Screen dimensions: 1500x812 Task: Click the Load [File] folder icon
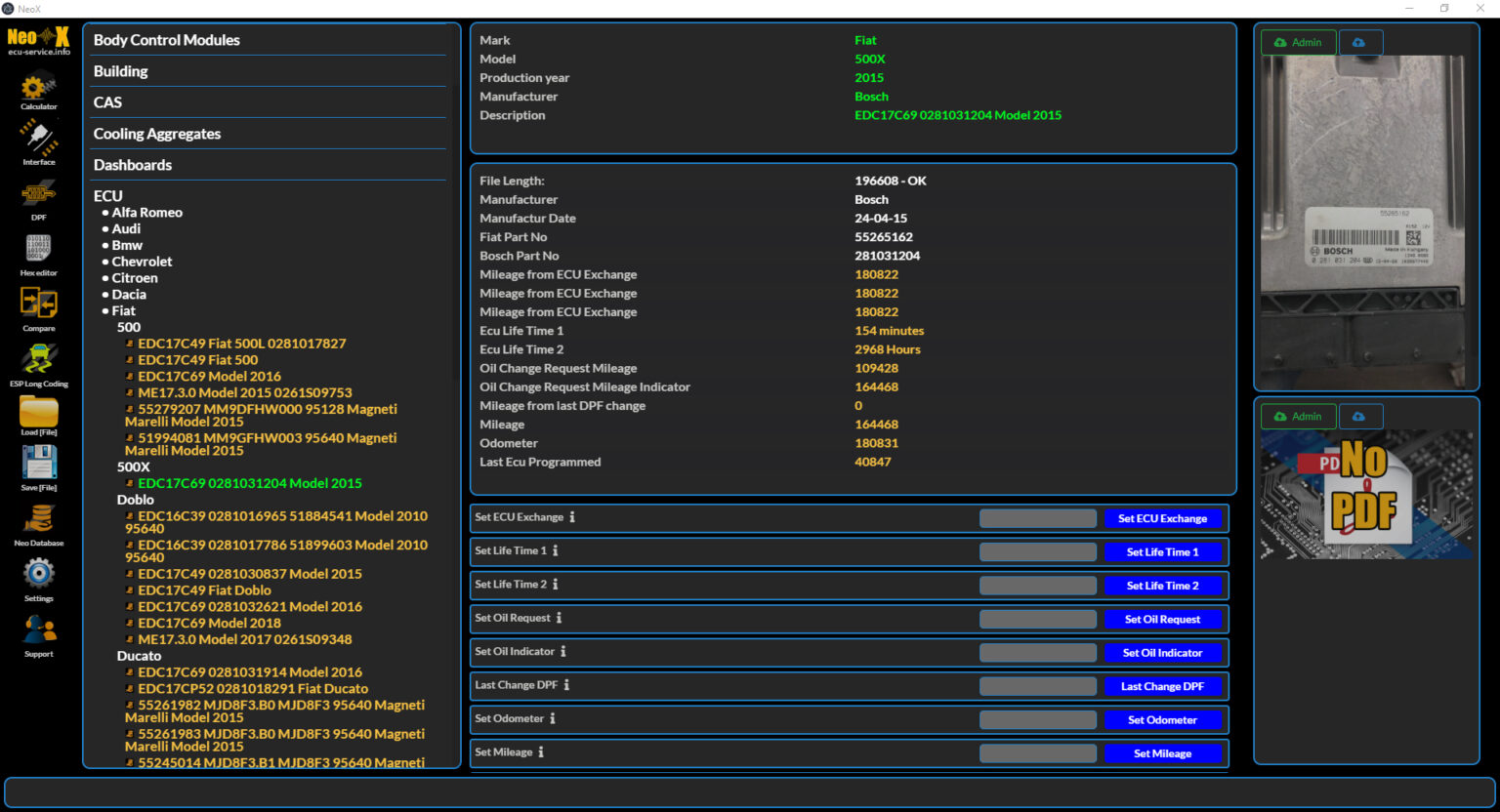[x=38, y=414]
